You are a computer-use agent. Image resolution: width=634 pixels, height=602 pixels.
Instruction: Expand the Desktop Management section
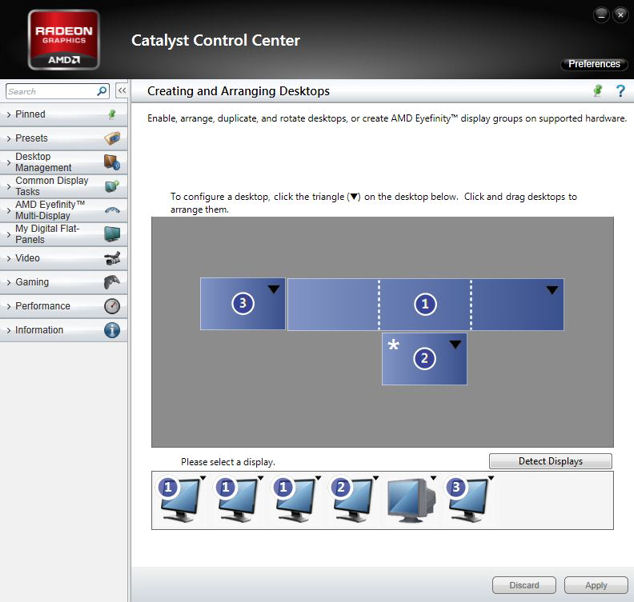coord(63,162)
